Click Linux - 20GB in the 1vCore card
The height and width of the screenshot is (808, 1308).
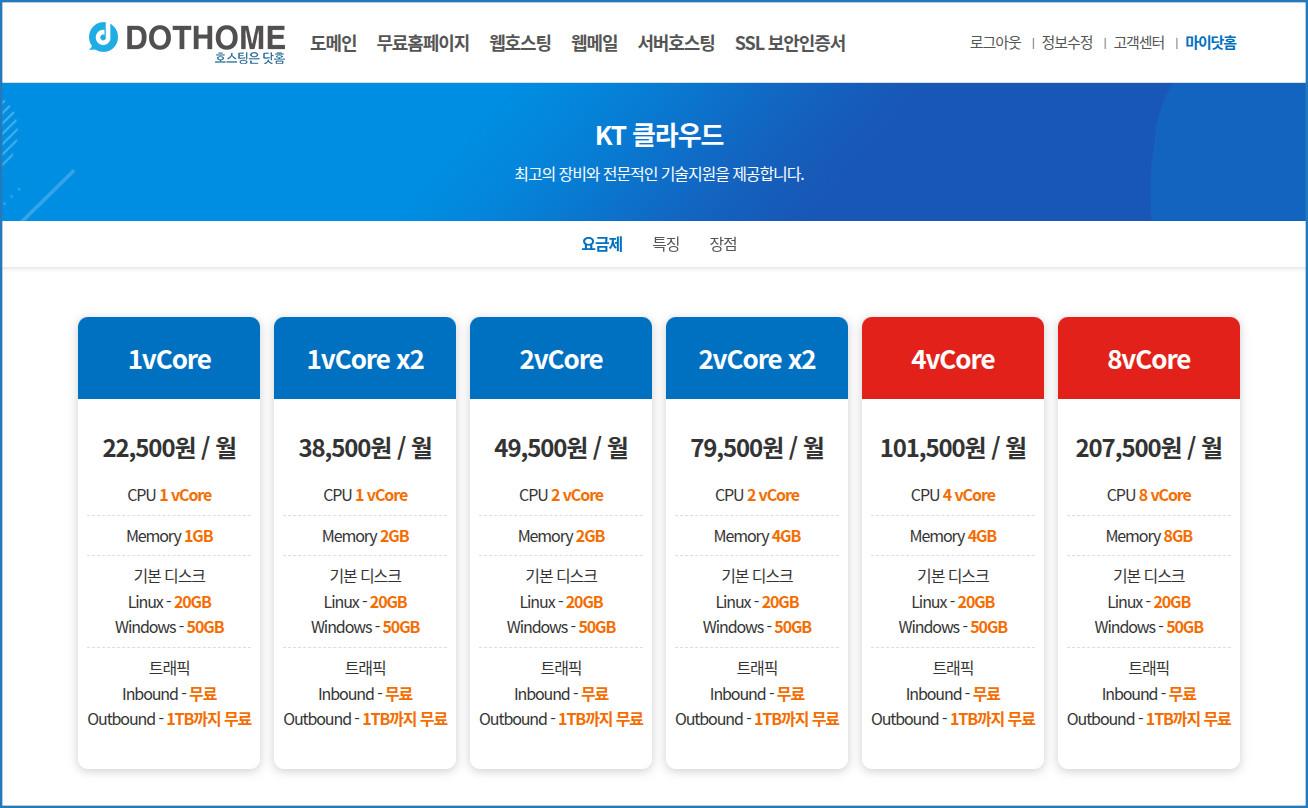pos(169,602)
